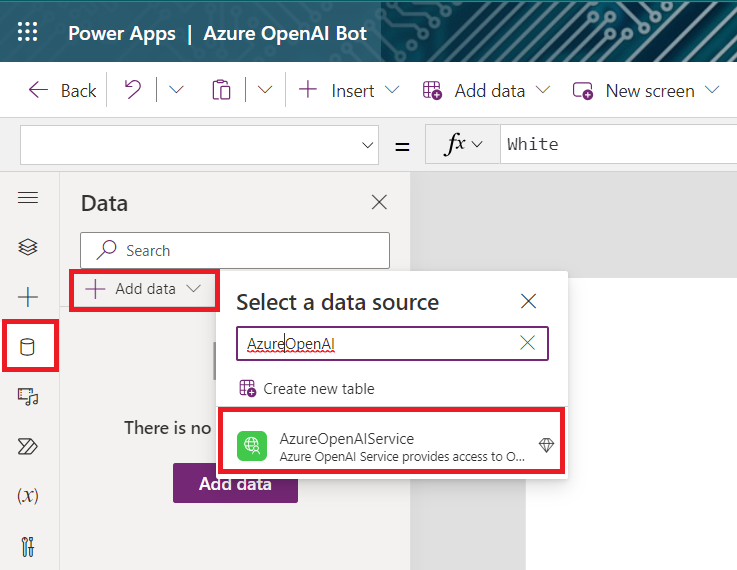Expand the hamburger menu in left rail

click(28, 198)
